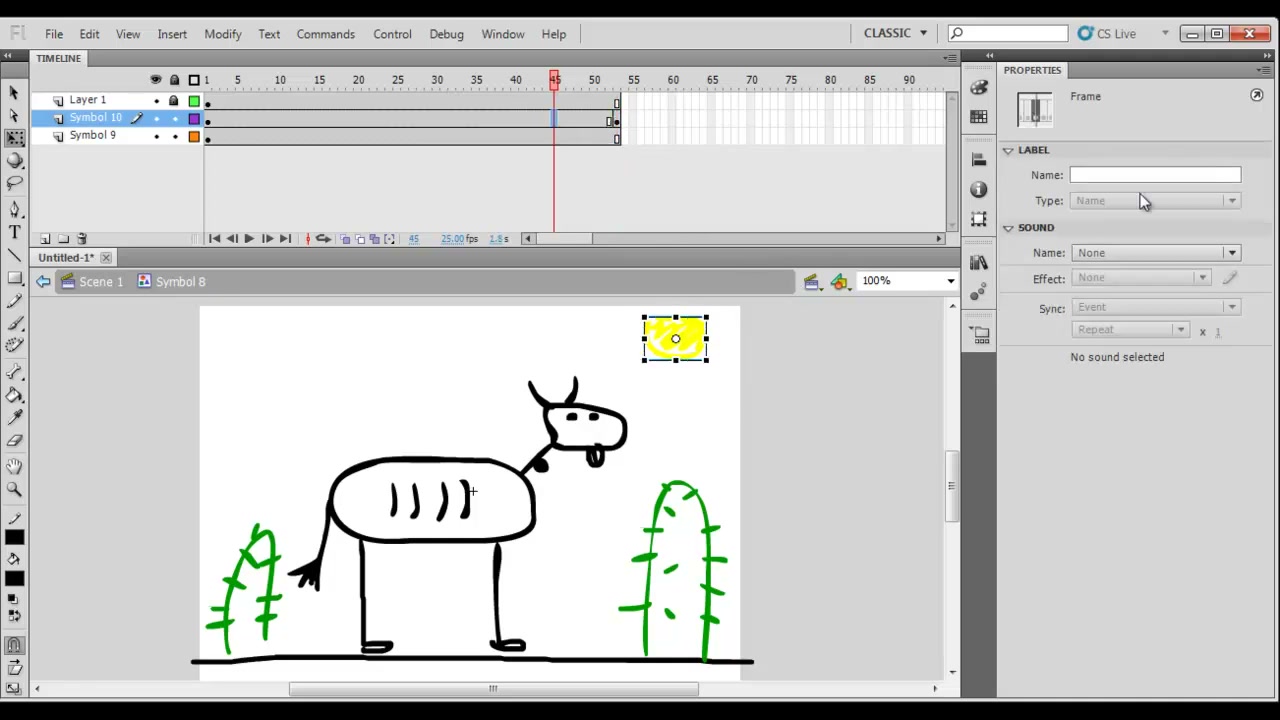
Task: Toggle lock on Symbol 9 layer
Action: (x=175, y=136)
